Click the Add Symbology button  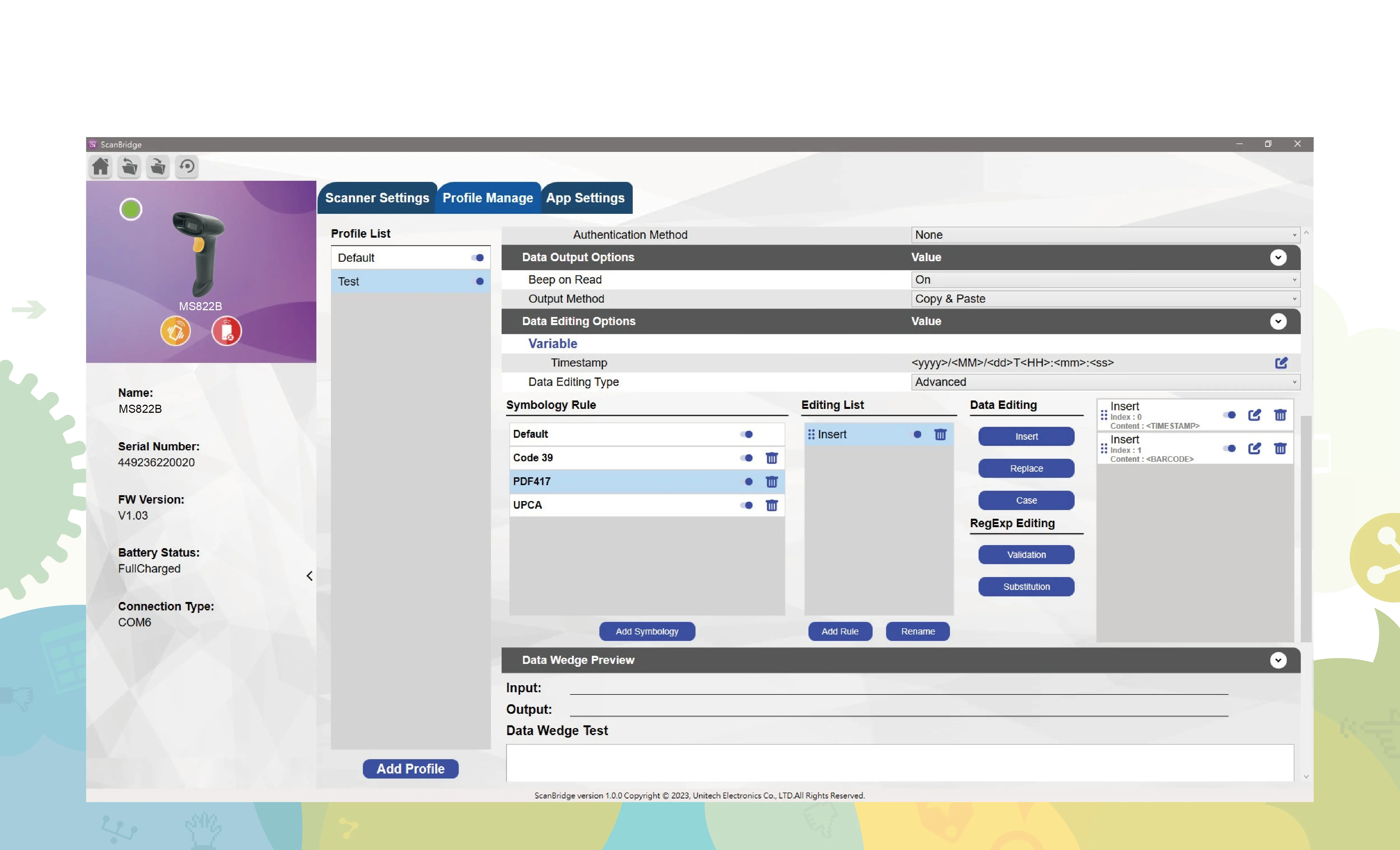(x=646, y=631)
